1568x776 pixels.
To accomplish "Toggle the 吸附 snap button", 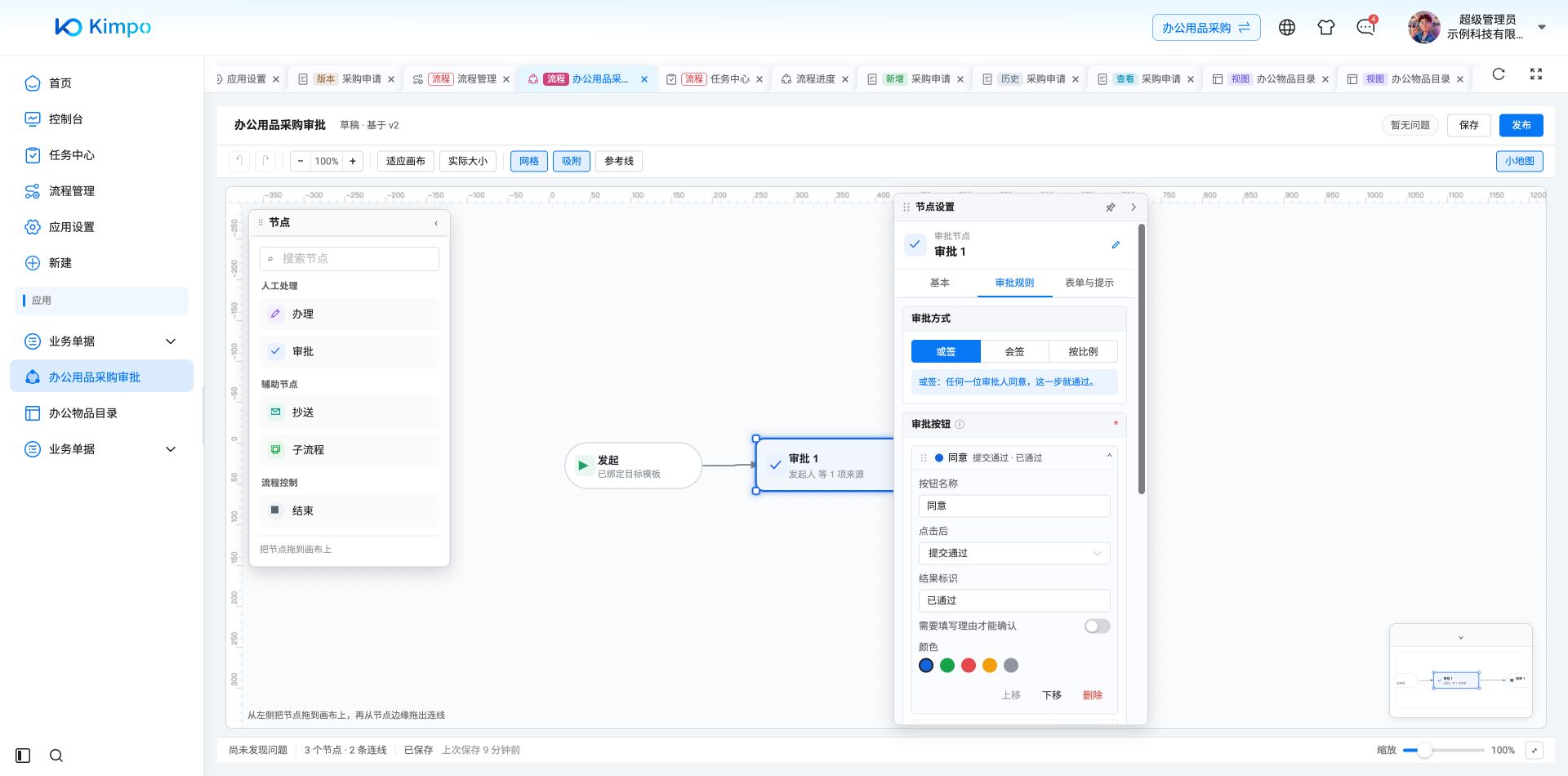I will click(x=572, y=161).
